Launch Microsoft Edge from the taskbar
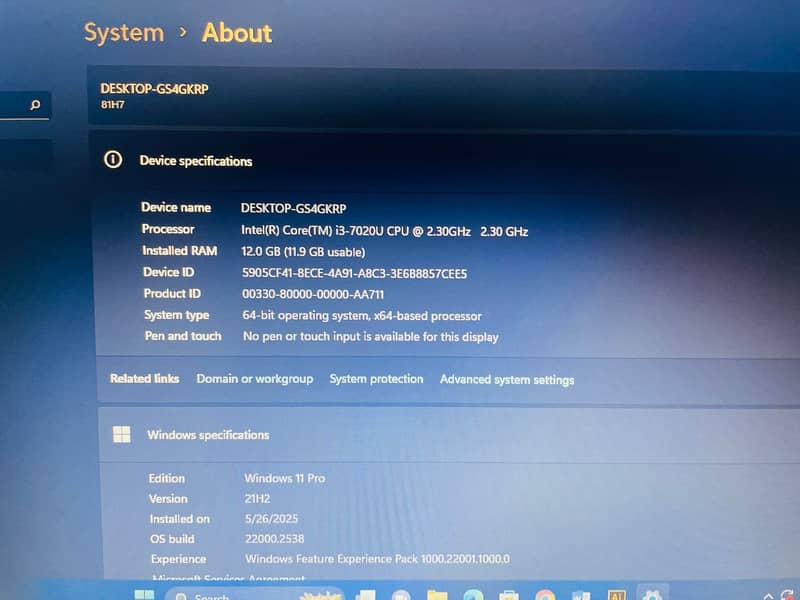Screen dimensions: 800x600 472,594
